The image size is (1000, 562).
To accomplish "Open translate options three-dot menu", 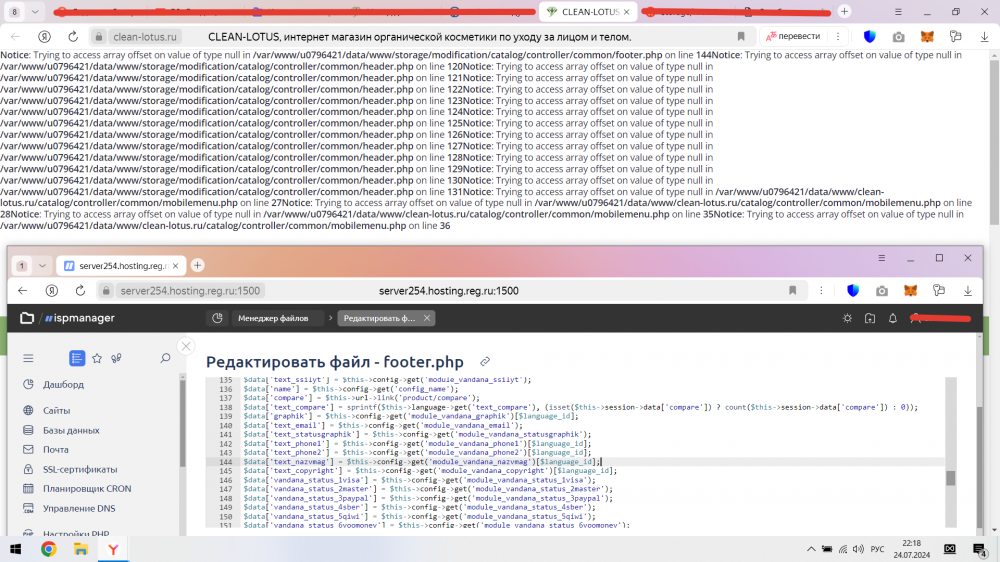I will pyautogui.click(x=838, y=36).
